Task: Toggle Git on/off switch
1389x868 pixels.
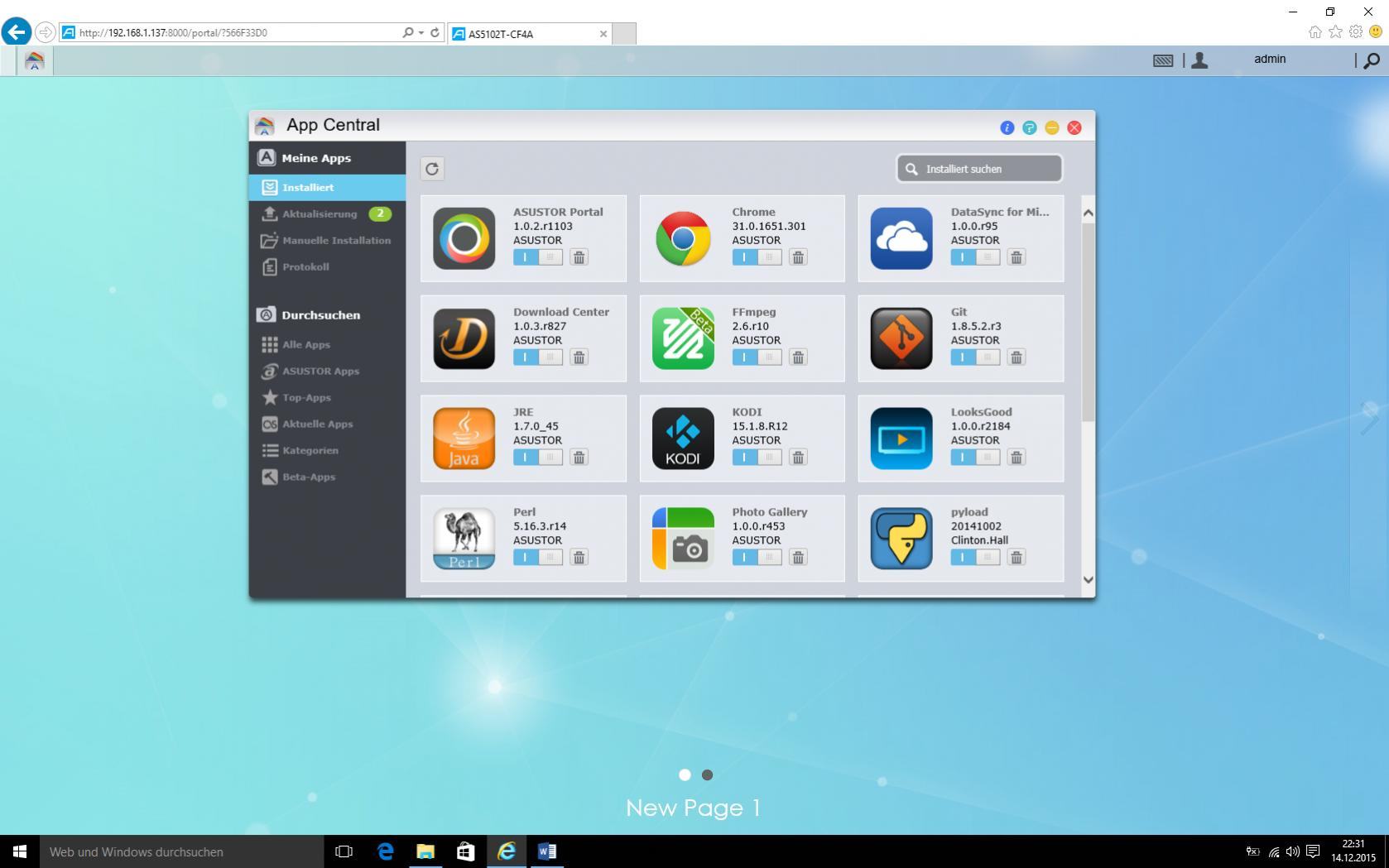Action: coord(975,357)
